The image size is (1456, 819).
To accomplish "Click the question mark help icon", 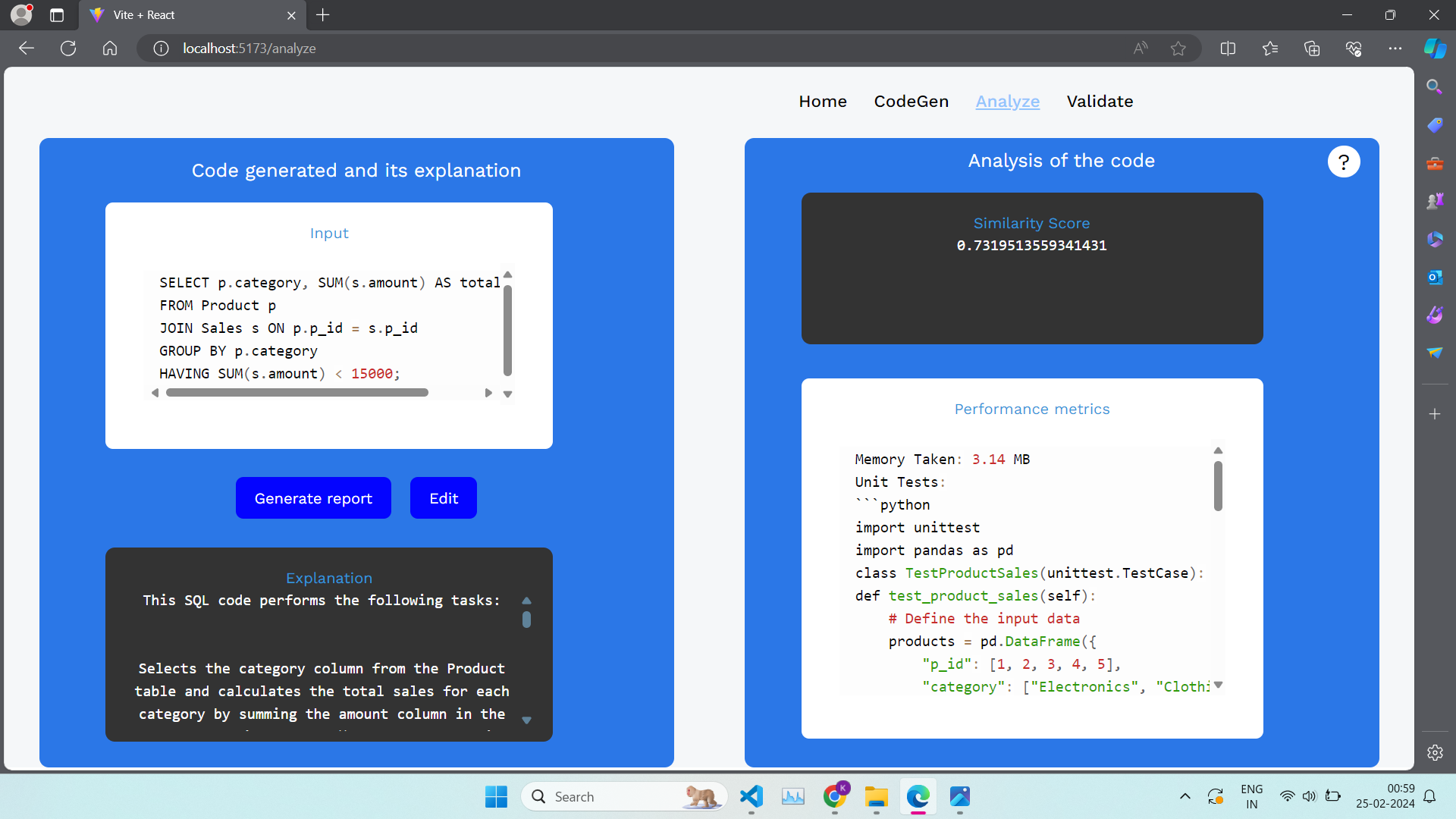I will tap(1343, 162).
